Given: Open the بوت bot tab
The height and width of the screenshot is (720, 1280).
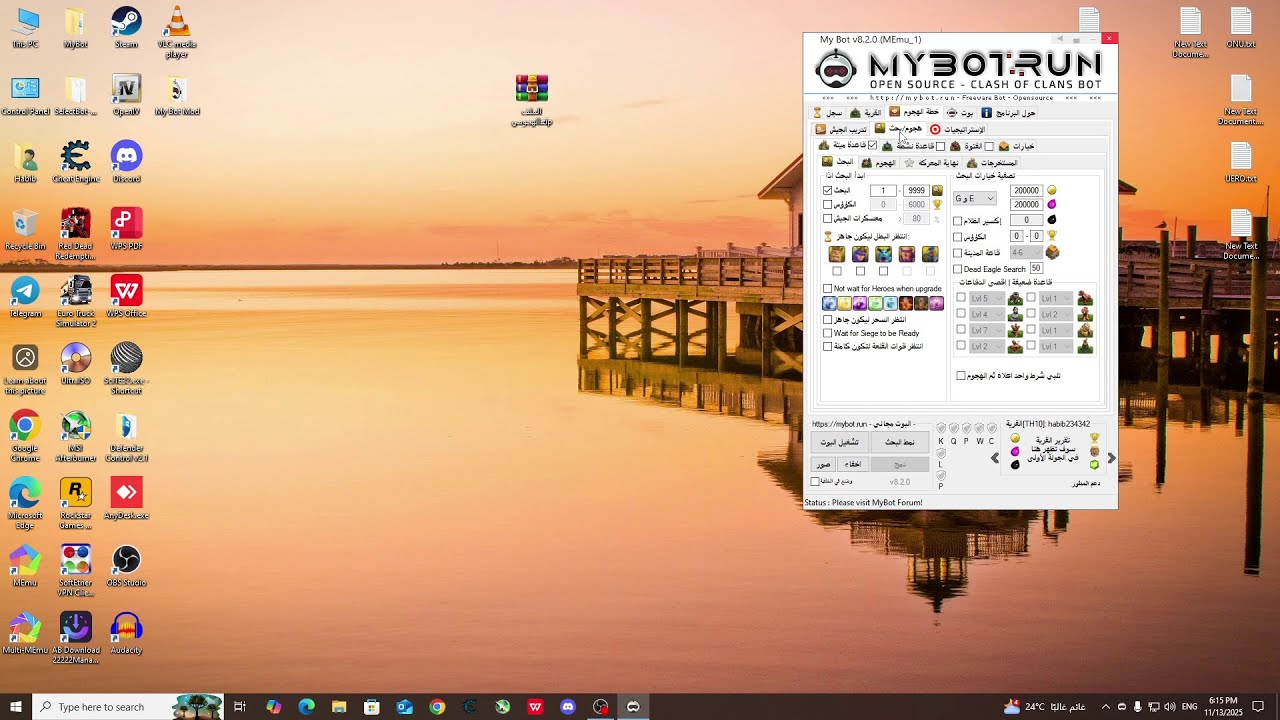Looking at the screenshot, I should click(x=961, y=113).
